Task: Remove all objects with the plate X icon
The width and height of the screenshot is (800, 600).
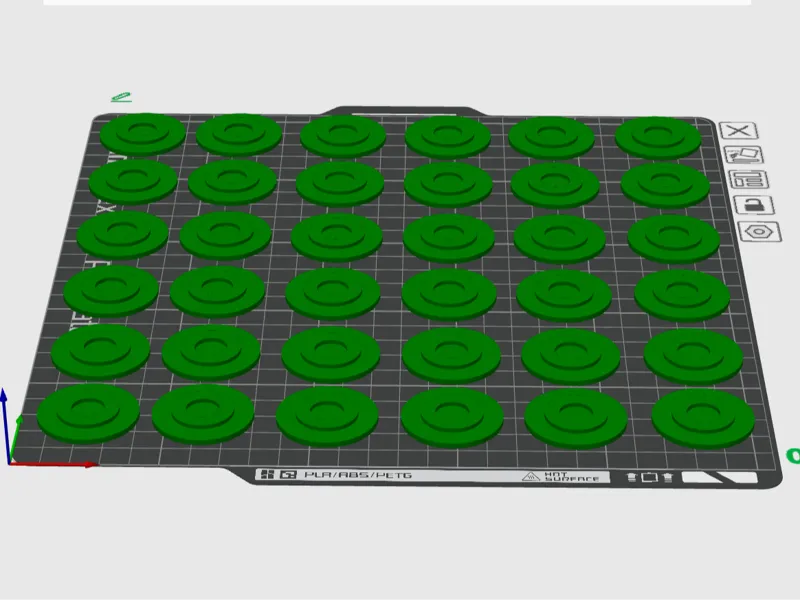Action: point(738,131)
